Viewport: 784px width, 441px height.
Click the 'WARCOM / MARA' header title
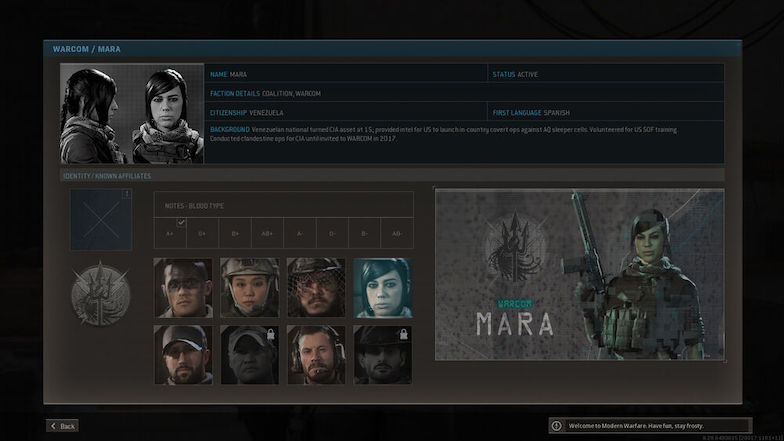coord(86,49)
